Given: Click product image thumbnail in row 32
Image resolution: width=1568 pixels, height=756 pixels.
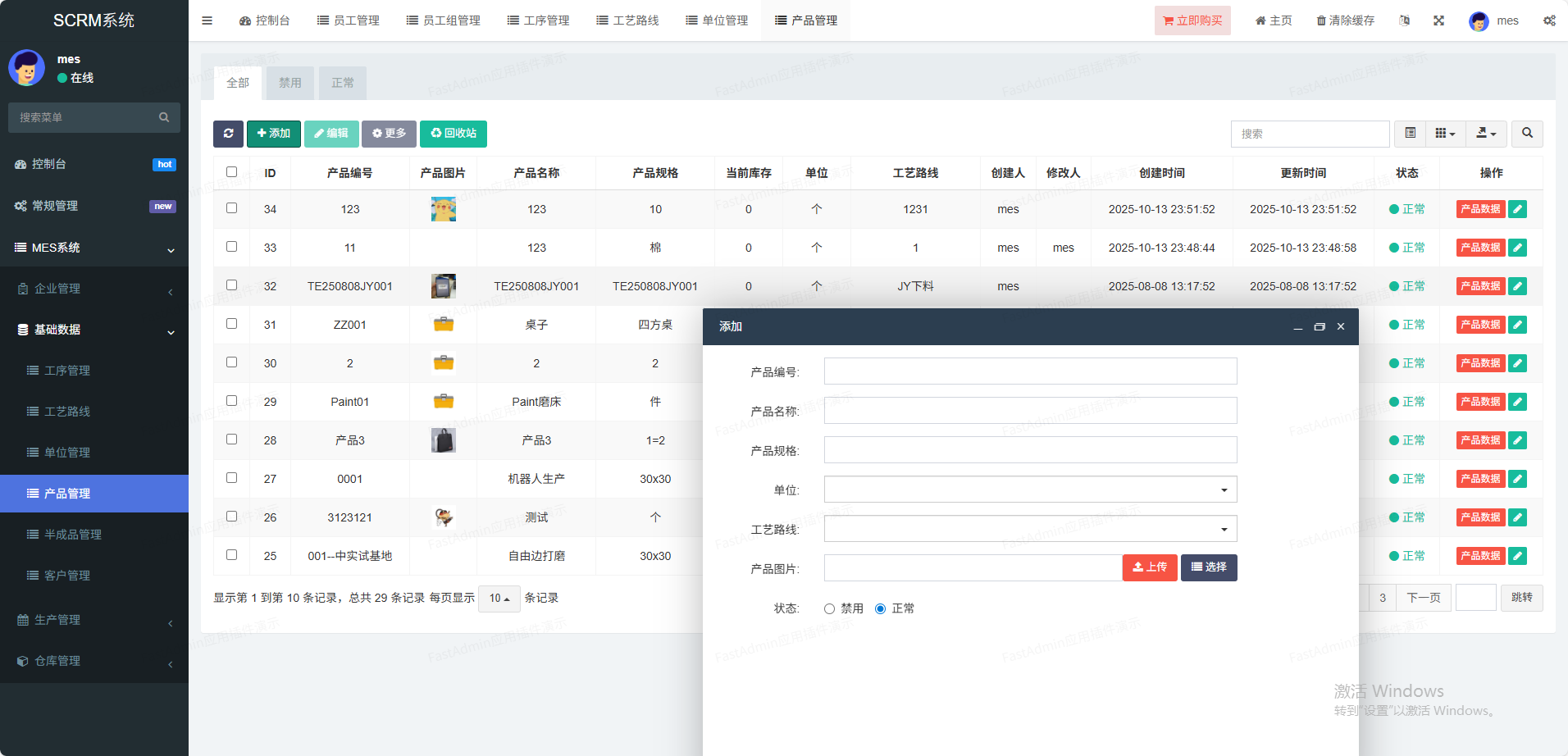Looking at the screenshot, I should click(x=443, y=286).
